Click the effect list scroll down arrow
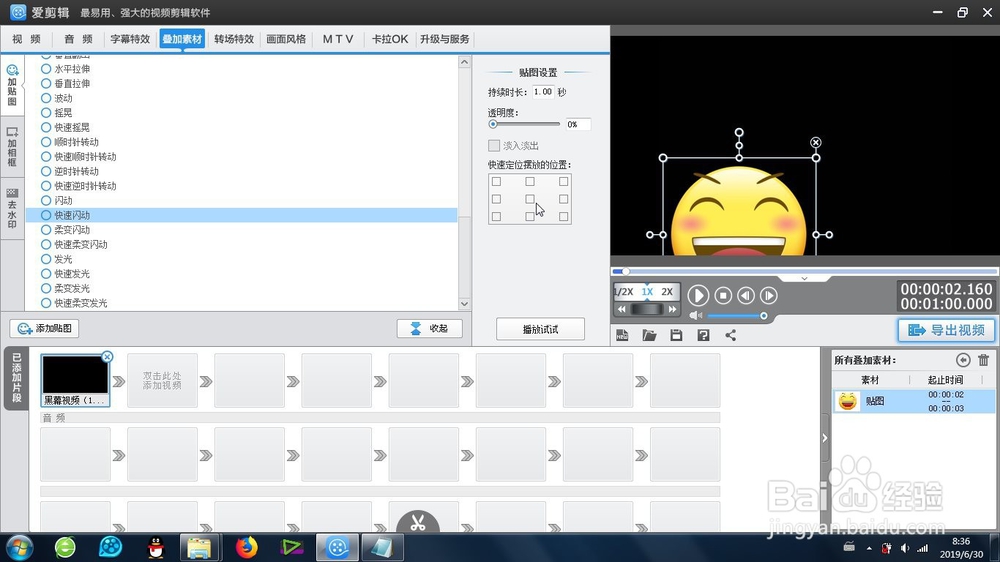Image resolution: width=1000 pixels, height=562 pixels. (x=464, y=304)
